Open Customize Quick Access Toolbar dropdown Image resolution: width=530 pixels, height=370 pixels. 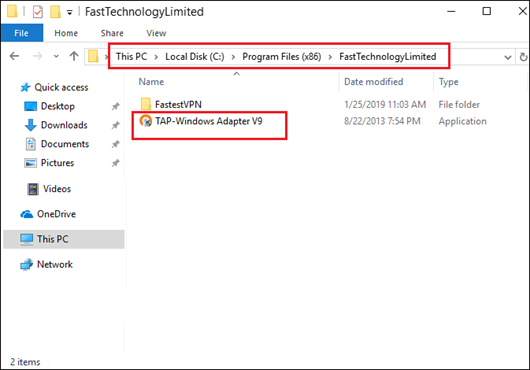(x=69, y=13)
